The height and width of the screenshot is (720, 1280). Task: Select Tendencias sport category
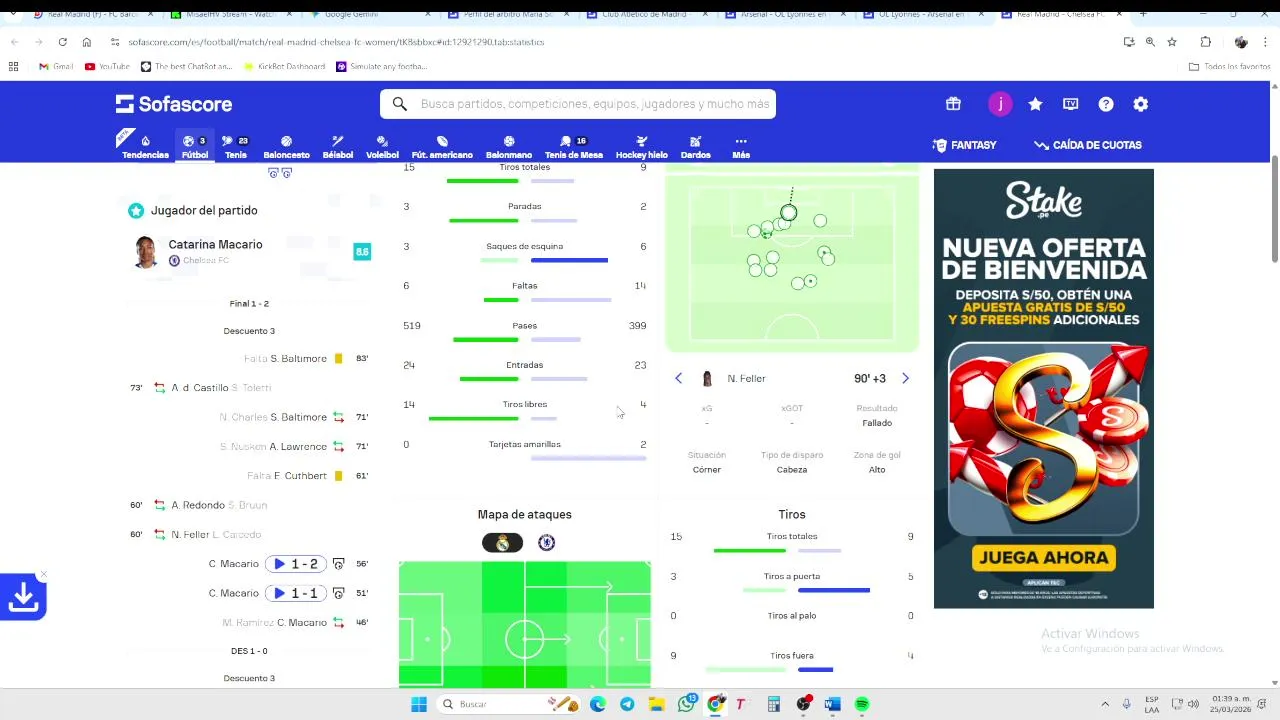145,147
